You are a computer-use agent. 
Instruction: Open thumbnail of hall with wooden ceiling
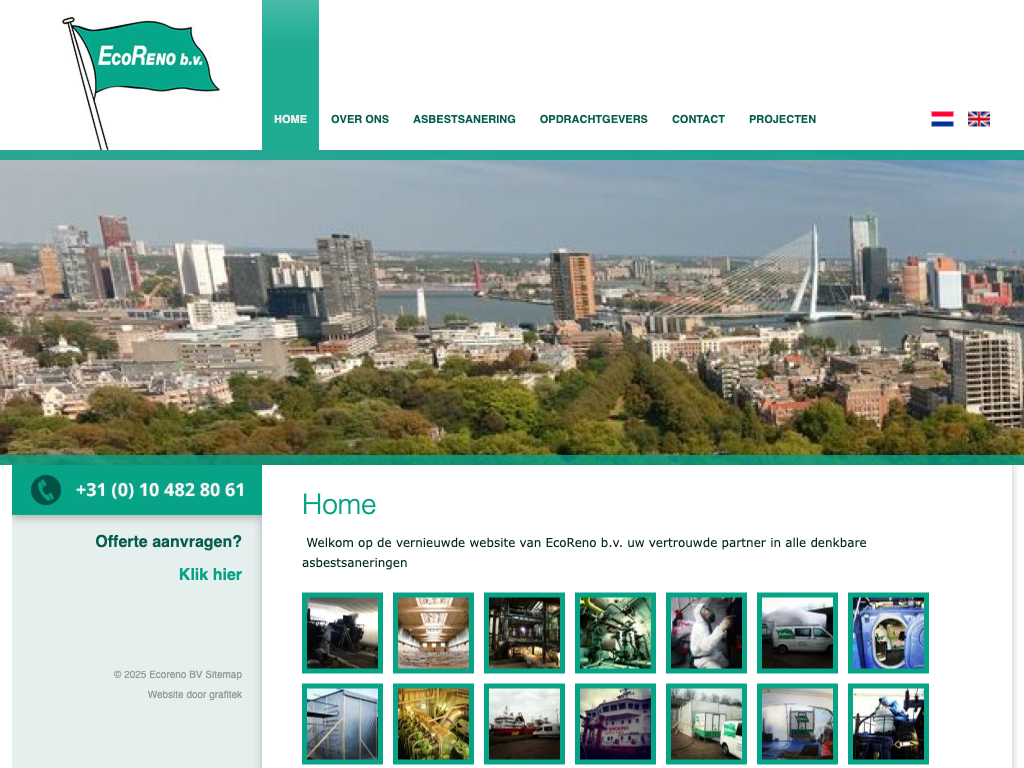point(434,633)
